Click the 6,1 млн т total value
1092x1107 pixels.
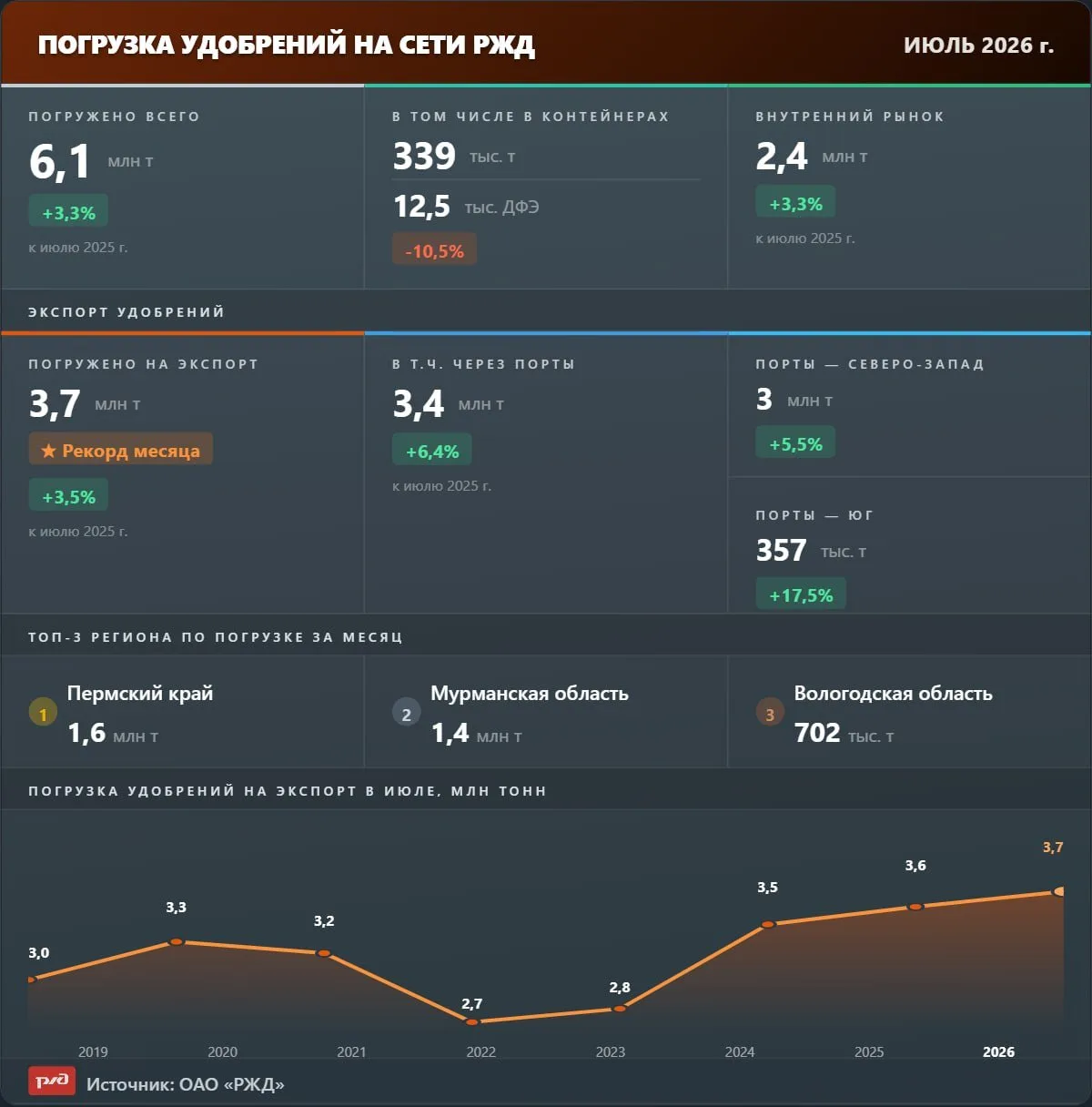coord(91,161)
